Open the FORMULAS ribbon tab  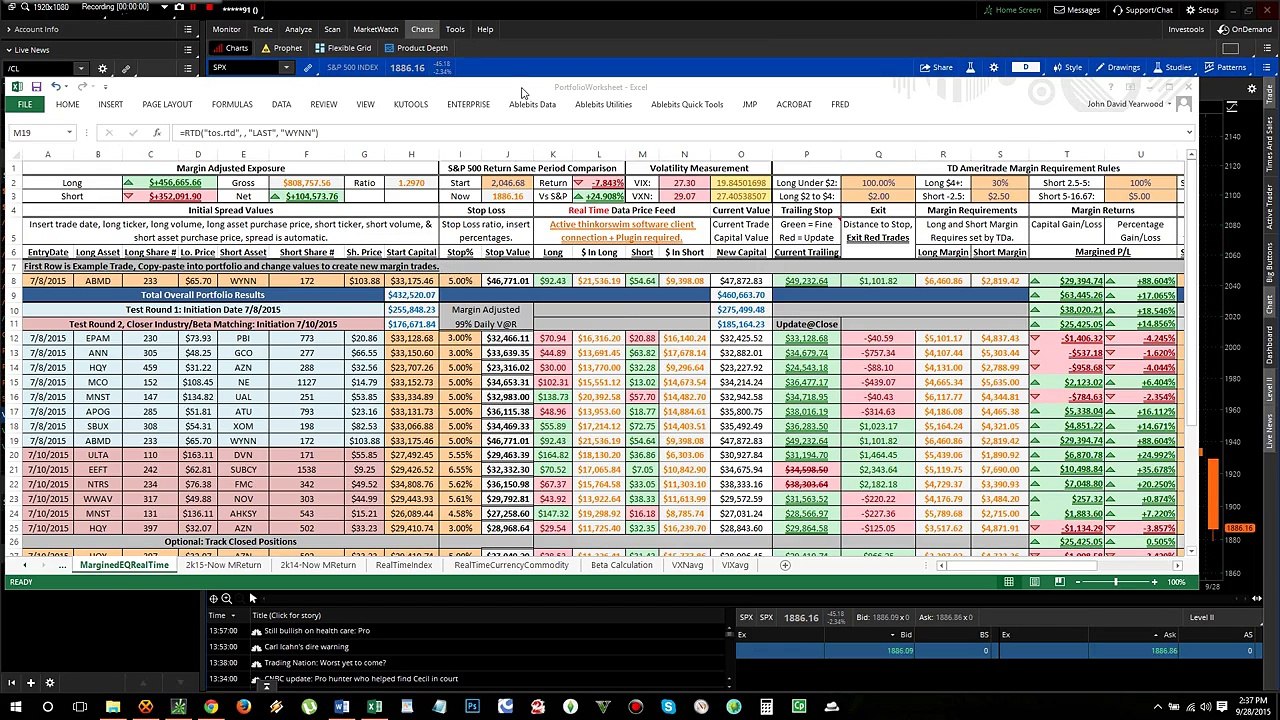pyautogui.click(x=232, y=104)
